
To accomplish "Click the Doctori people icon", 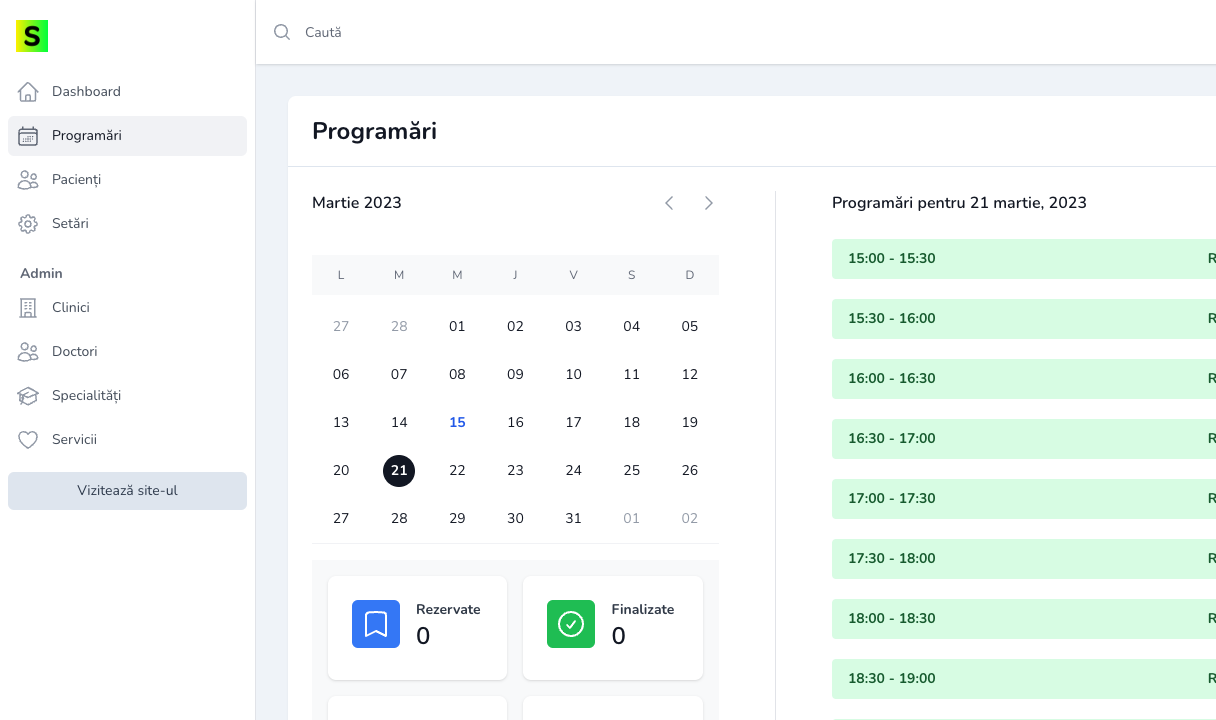I will point(28,352).
